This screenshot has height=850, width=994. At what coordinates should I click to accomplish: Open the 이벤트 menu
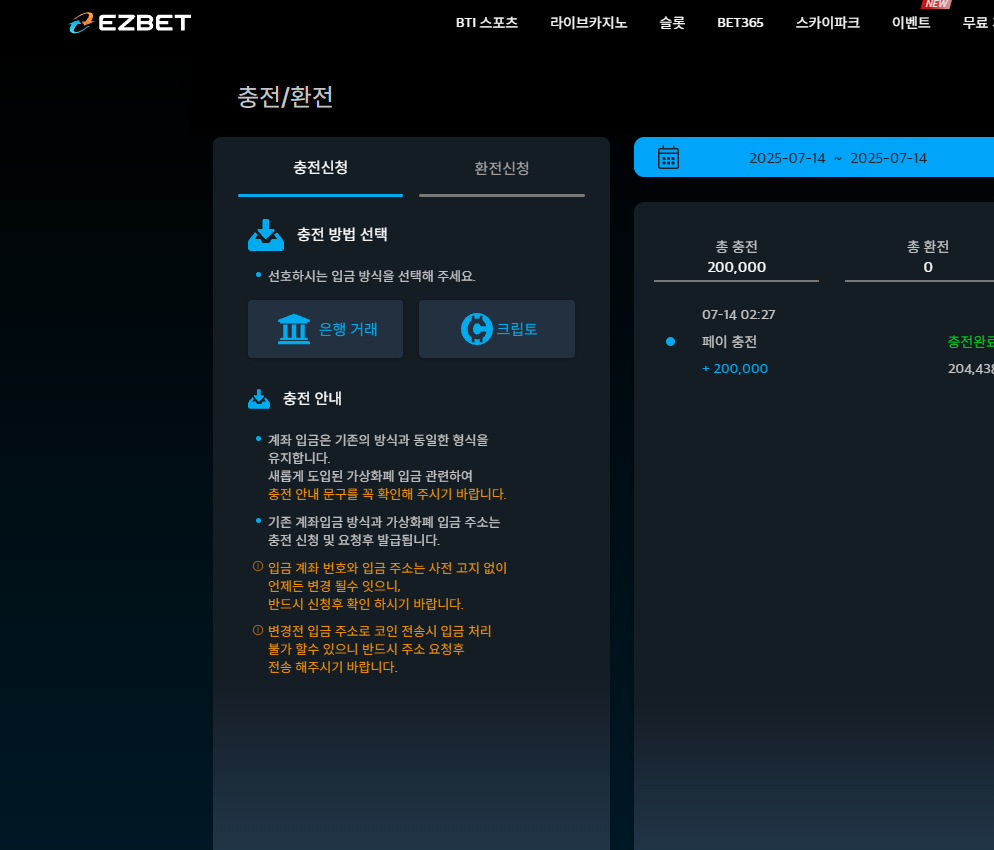[911, 23]
